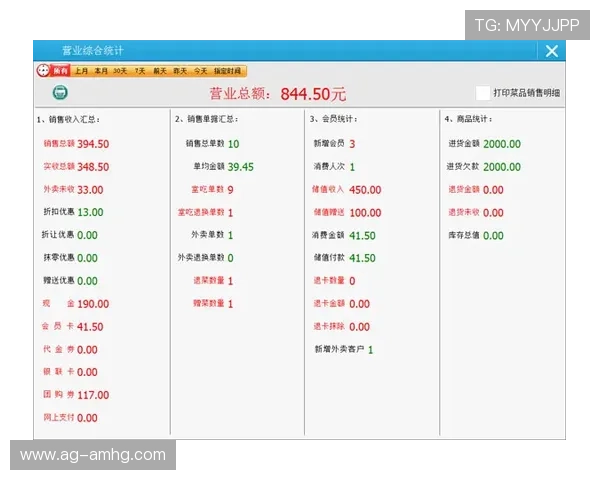The width and height of the screenshot is (600, 480).
Task: Click the 1、销售收入汇总 section heading
Action: [68, 119]
